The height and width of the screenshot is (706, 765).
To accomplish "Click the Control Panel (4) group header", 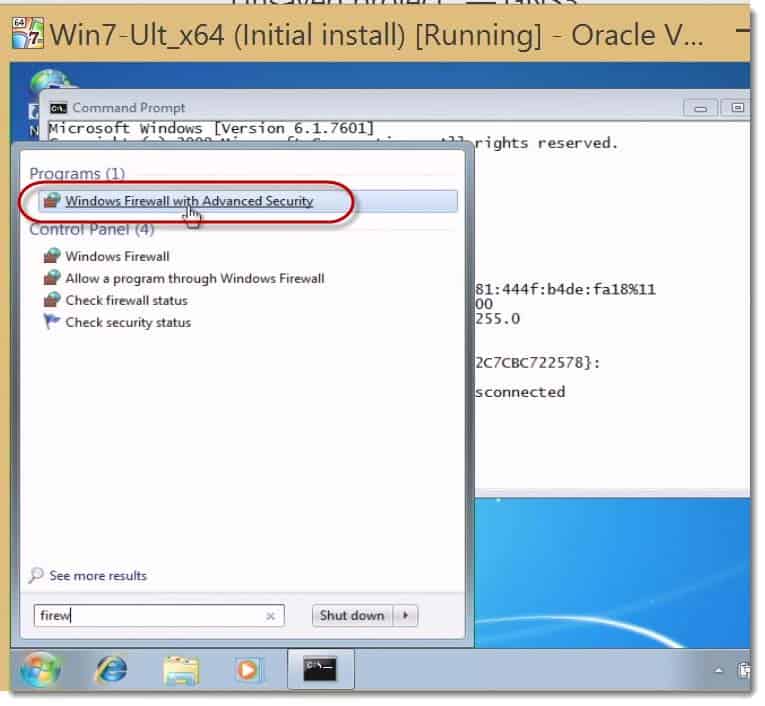I will (x=92, y=229).
